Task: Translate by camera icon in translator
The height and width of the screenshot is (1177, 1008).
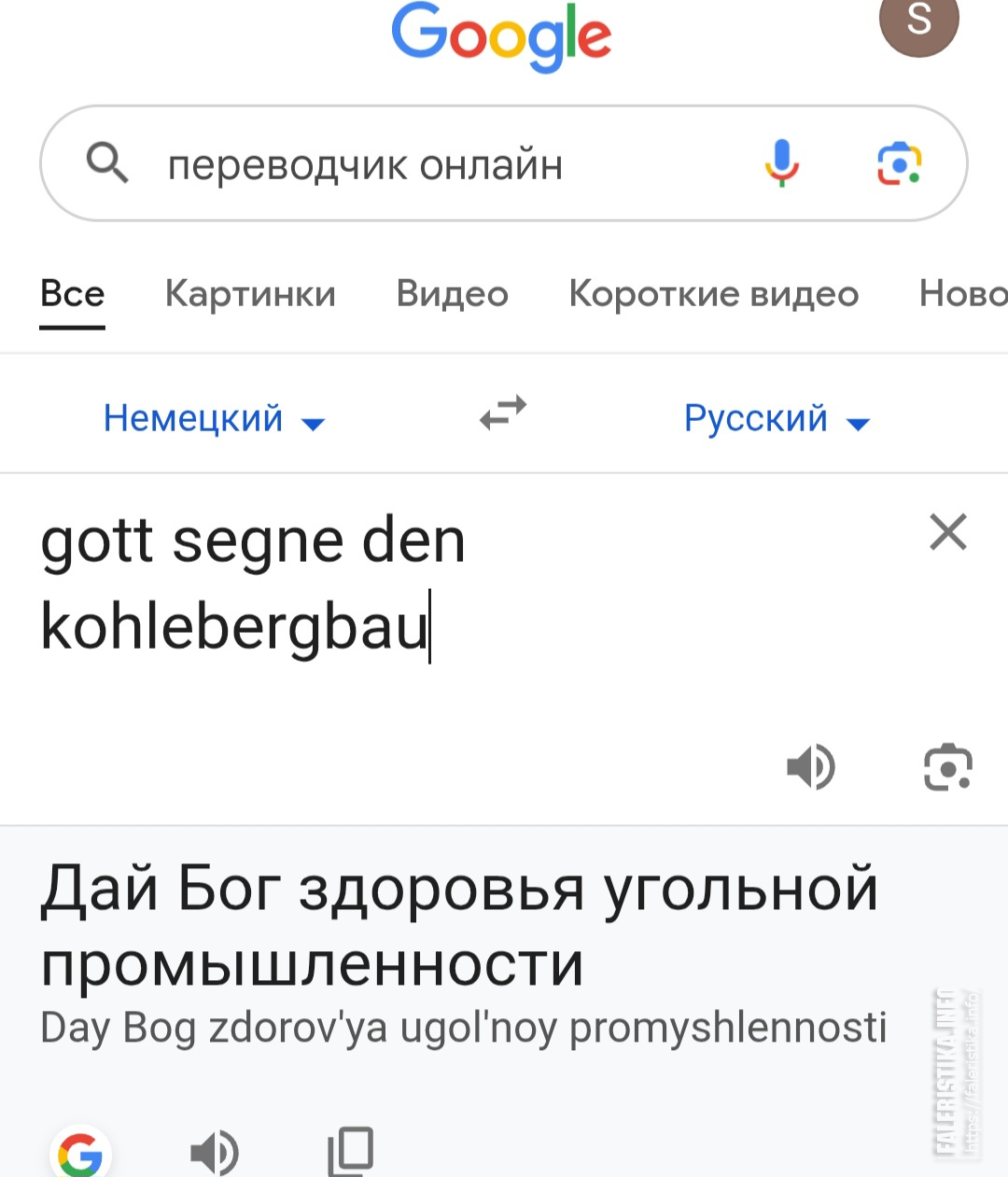Action: 947,767
